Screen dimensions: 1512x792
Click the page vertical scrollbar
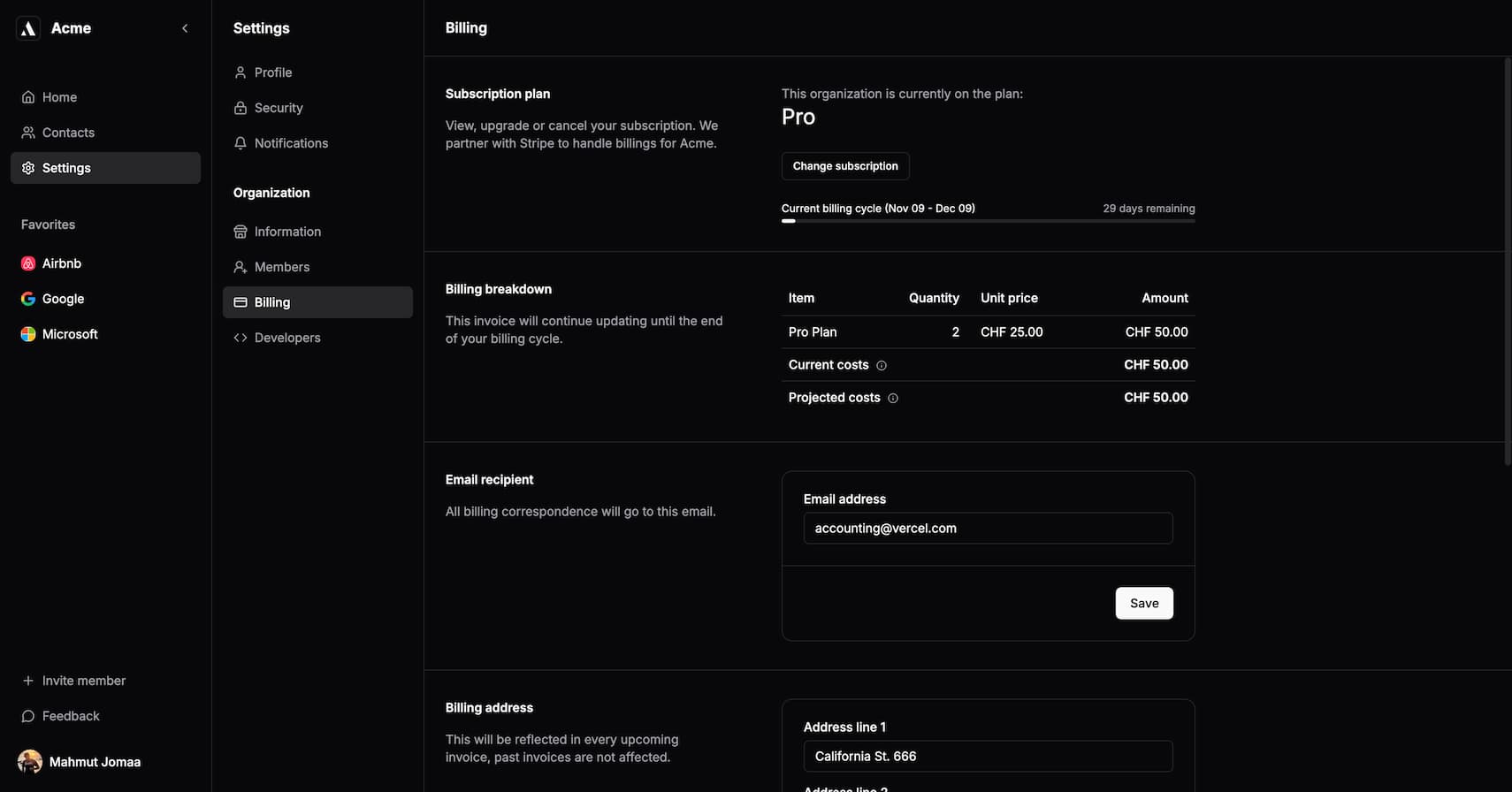1508,262
